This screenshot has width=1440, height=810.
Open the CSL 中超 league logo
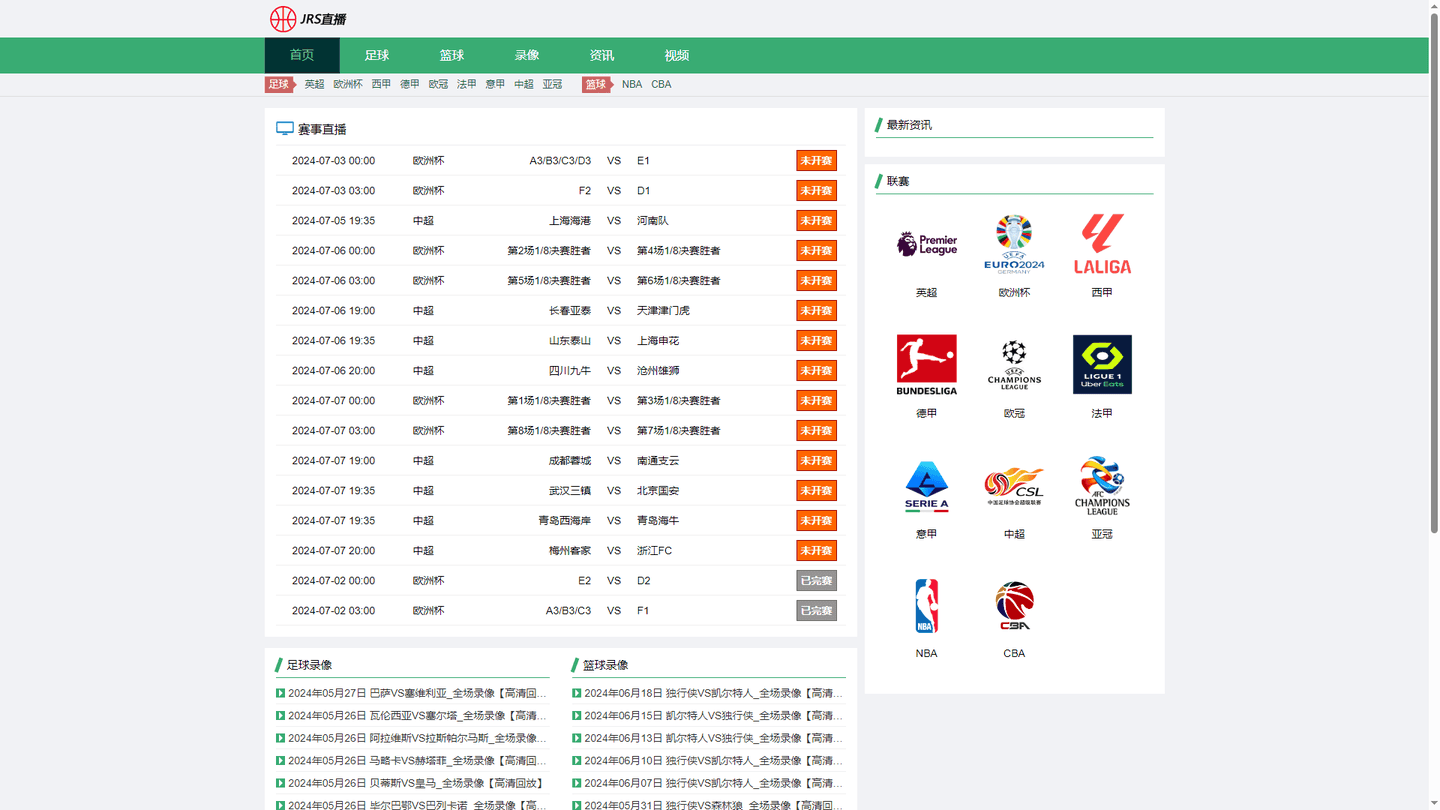coord(1014,486)
